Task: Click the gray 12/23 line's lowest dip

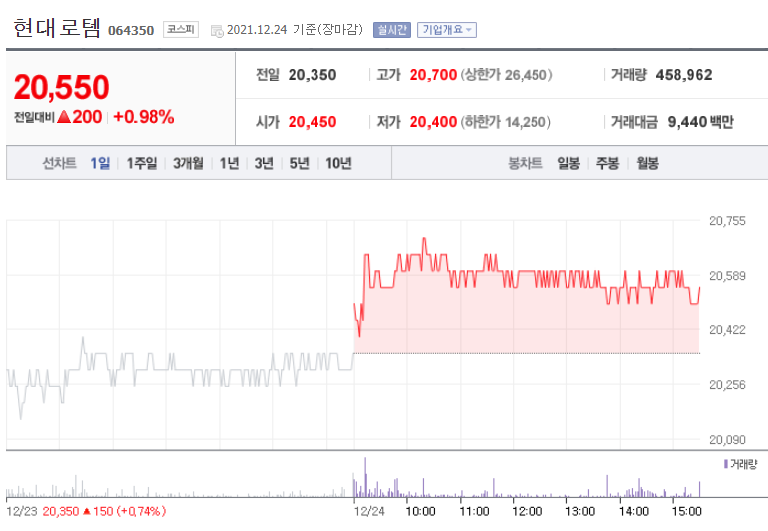Action: pyautogui.click(x=21, y=417)
